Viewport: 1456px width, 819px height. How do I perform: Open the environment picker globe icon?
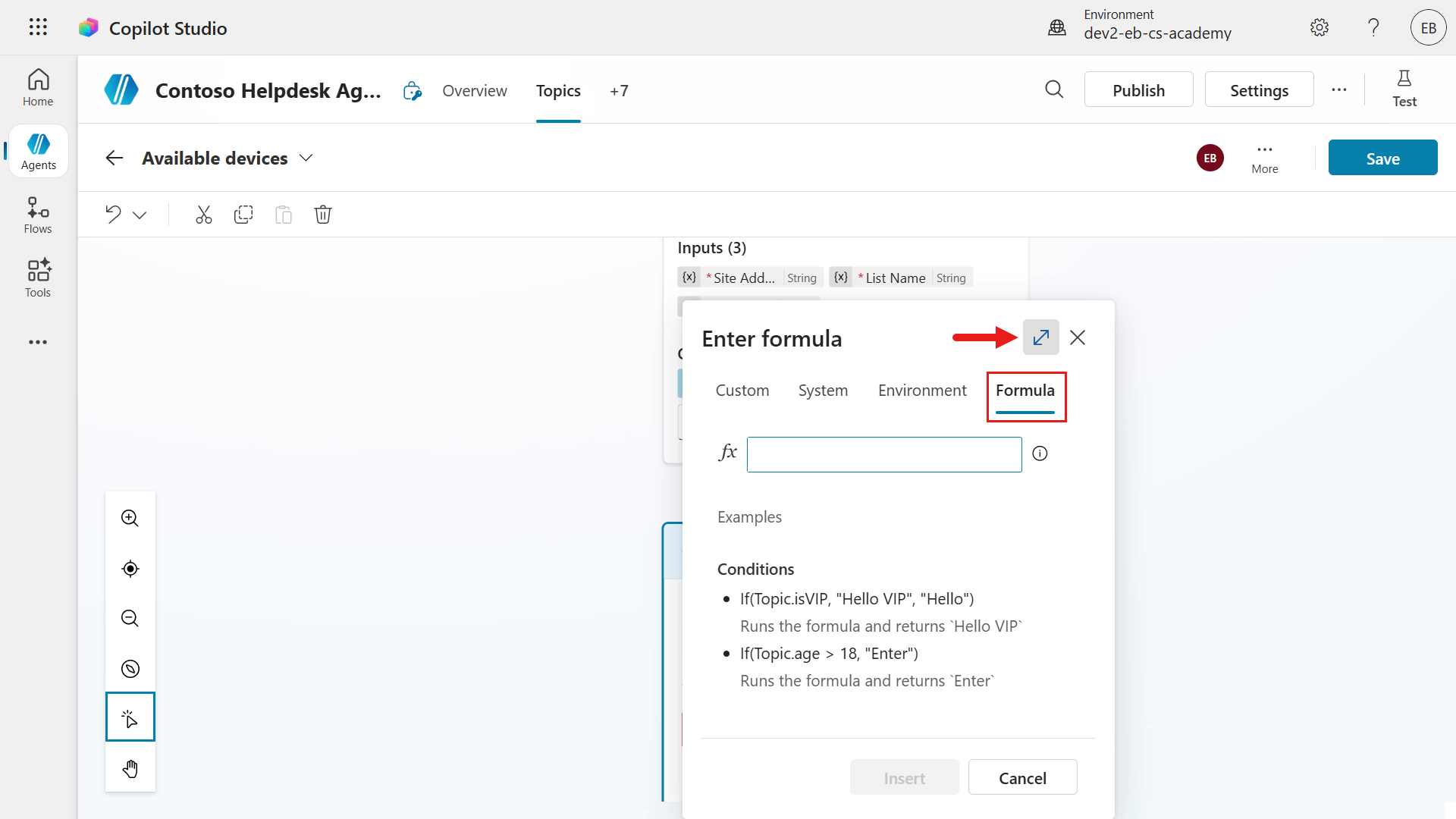[1057, 28]
